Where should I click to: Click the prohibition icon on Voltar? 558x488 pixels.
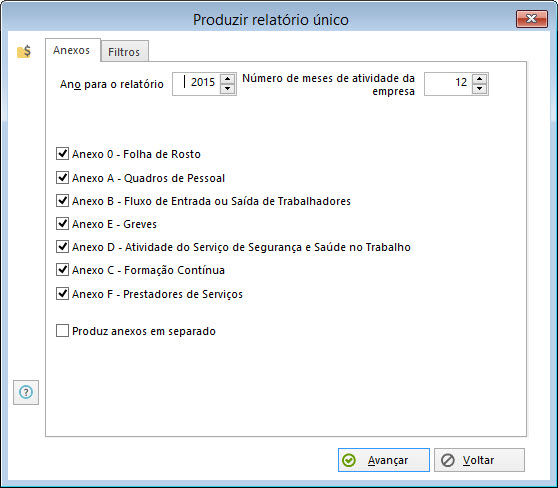448,460
